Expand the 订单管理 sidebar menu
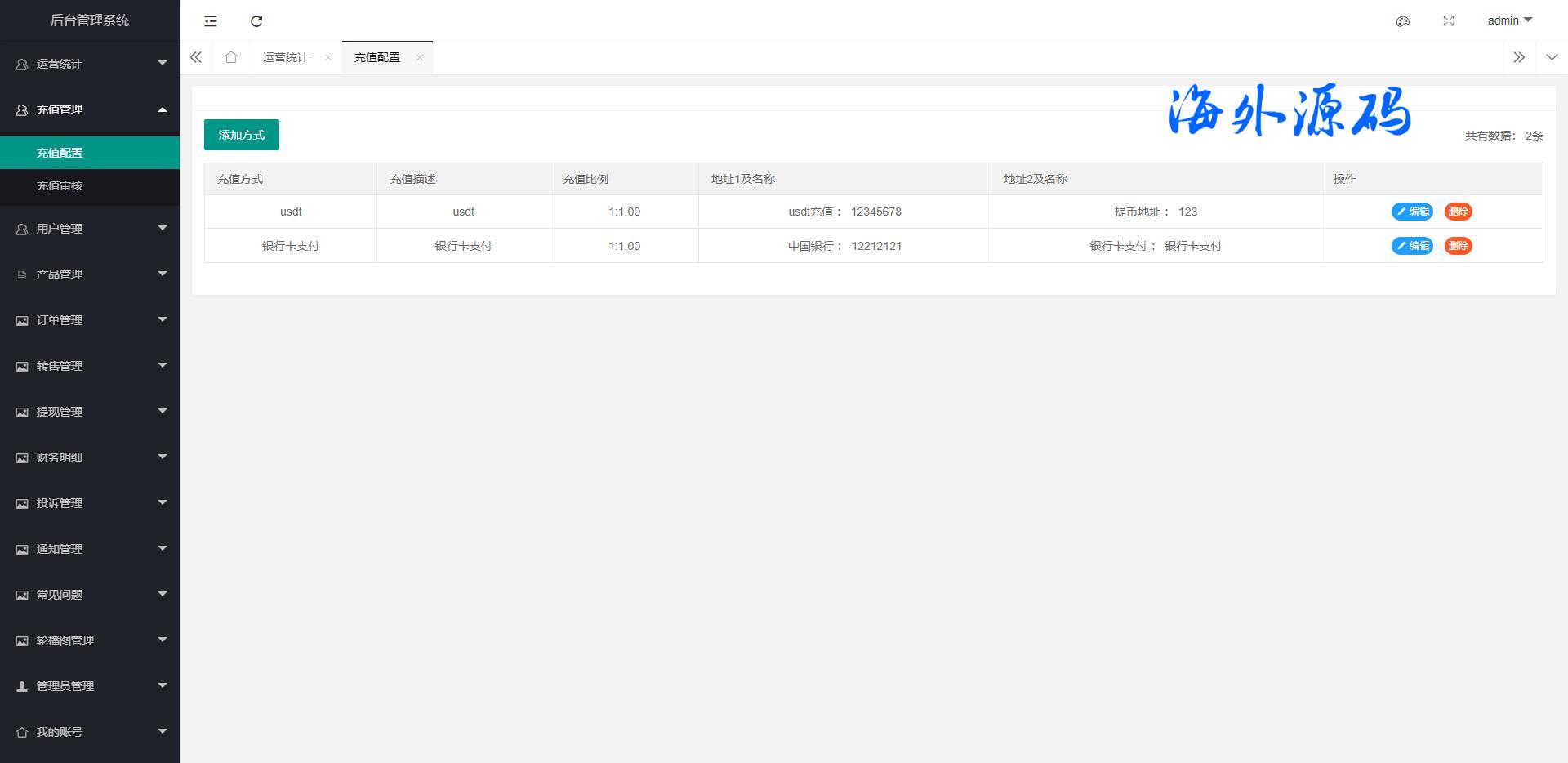This screenshot has width=1568, height=763. tap(90, 320)
